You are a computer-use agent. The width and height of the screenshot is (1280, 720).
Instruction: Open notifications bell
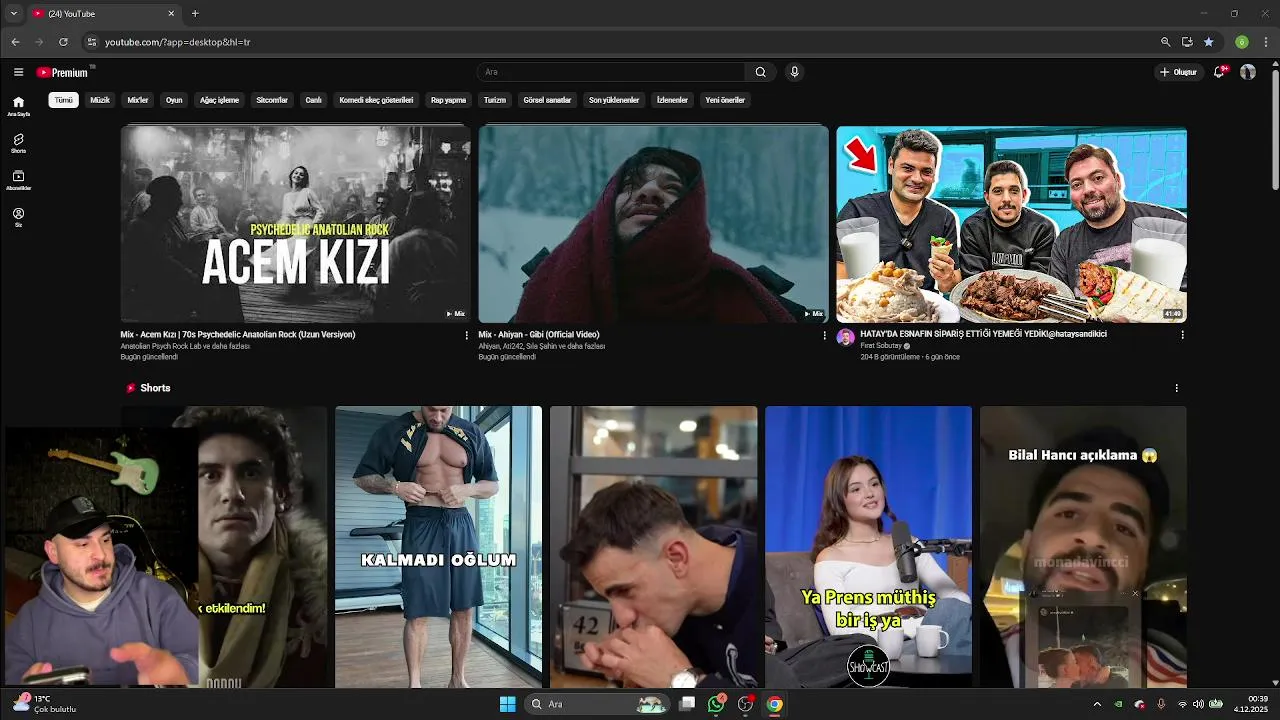[1220, 72]
